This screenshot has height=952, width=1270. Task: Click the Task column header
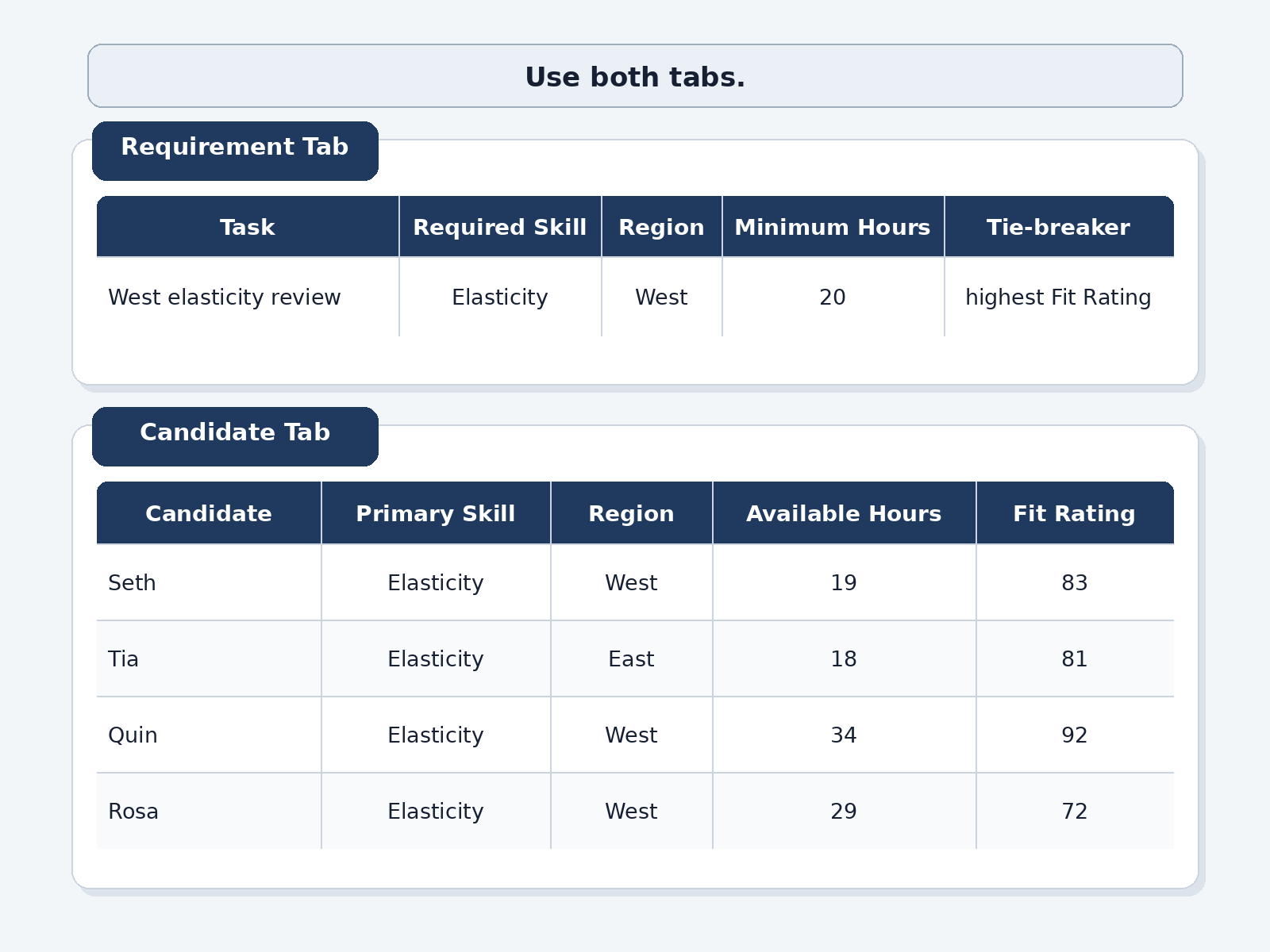[248, 227]
